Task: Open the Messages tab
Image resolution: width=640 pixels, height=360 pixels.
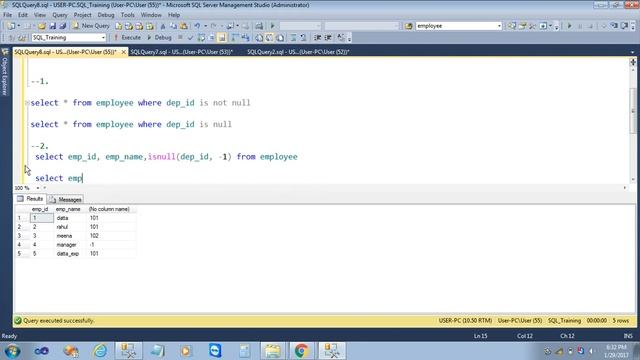Action: coord(66,200)
